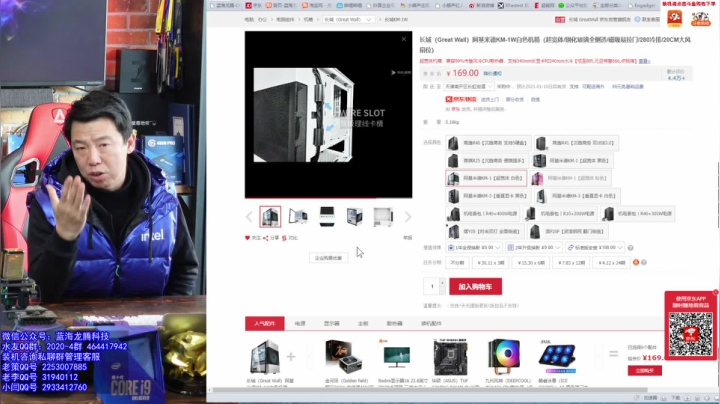This screenshot has height=404, width=720.
Task: Choose the ¥30.11 x 3 installment option
Action: [490, 263]
